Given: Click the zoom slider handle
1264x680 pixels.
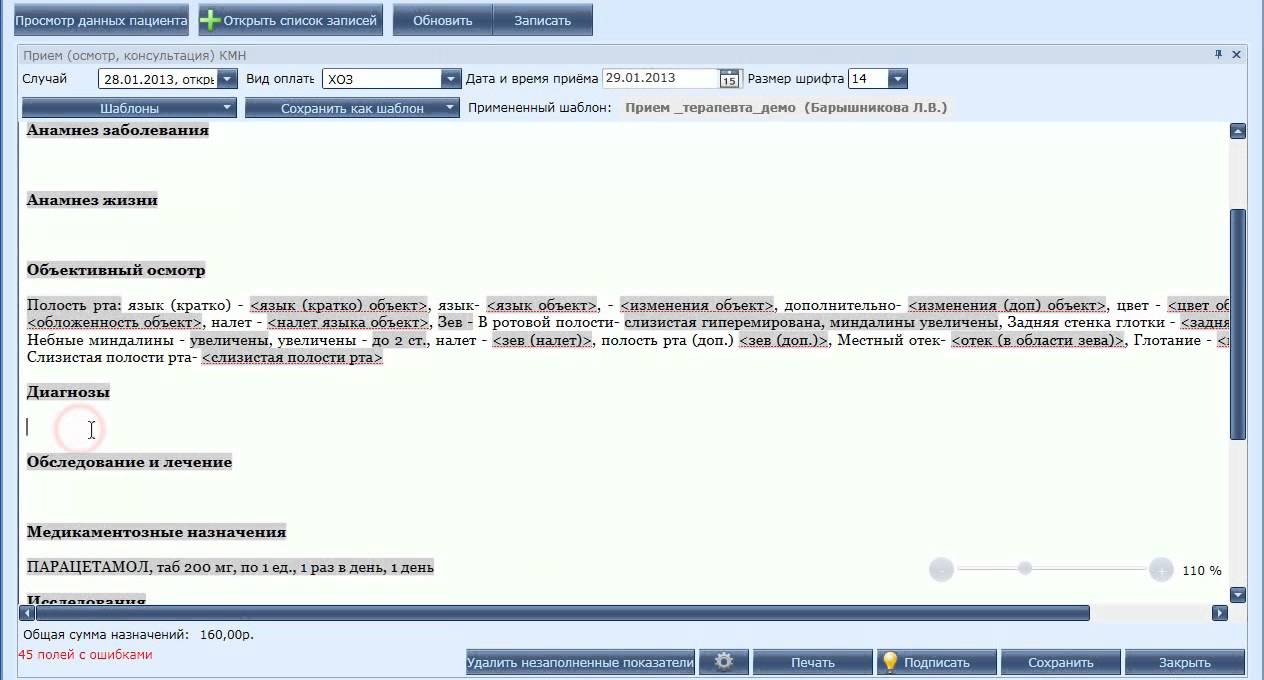Looking at the screenshot, I should pos(1025,568).
